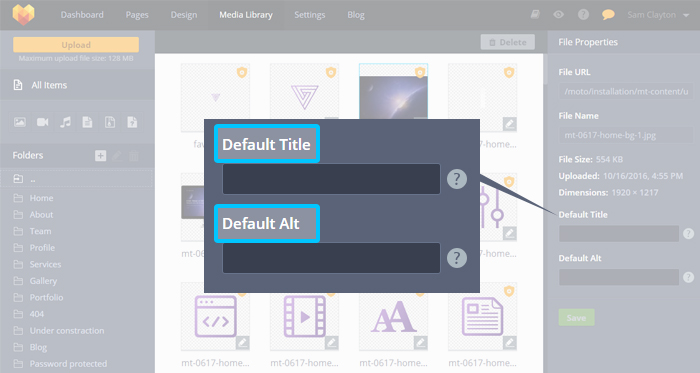Open the Portfolio folder
700x373 pixels.
[x=46, y=297]
